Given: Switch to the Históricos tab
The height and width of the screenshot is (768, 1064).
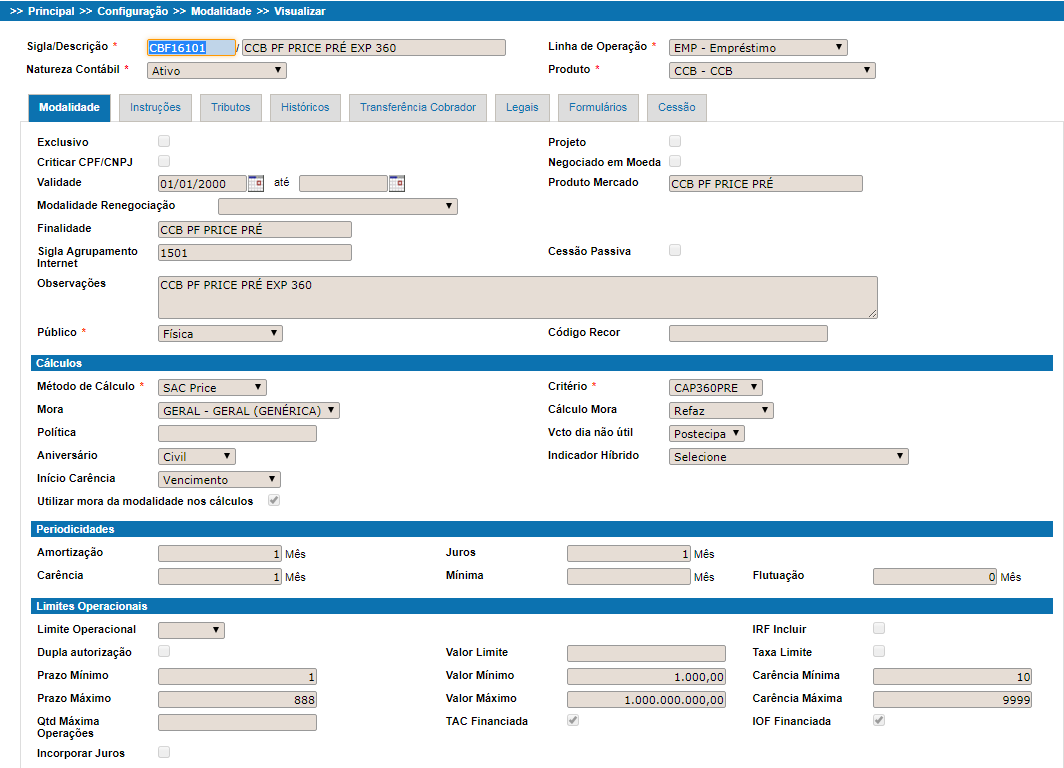Looking at the screenshot, I should [x=305, y=108].
